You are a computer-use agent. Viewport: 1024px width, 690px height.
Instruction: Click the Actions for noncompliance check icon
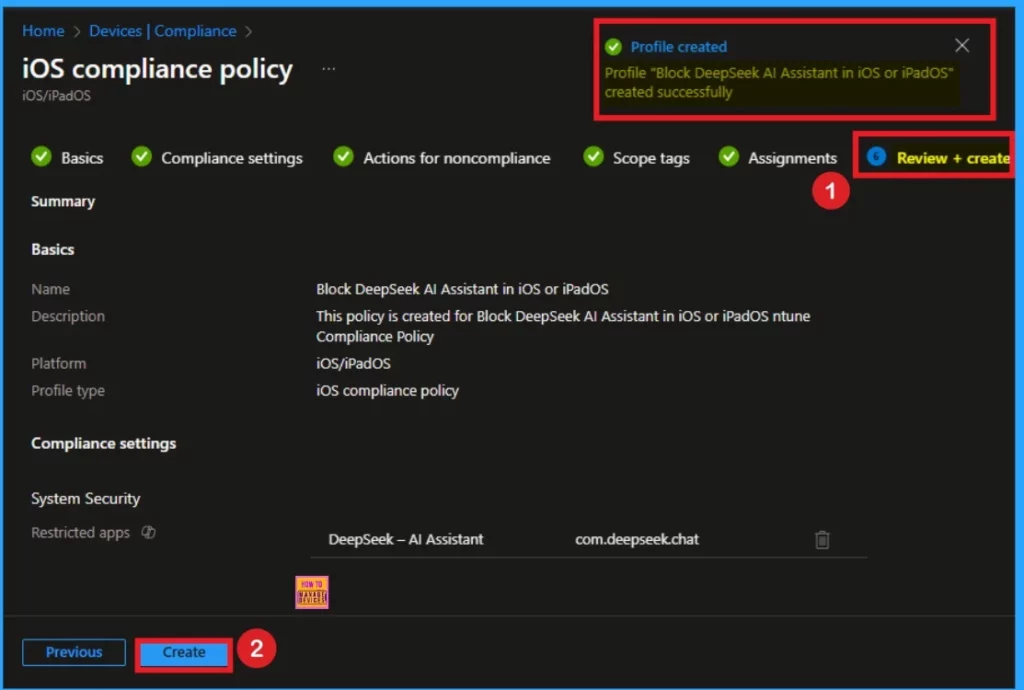[x=343, y=157]
